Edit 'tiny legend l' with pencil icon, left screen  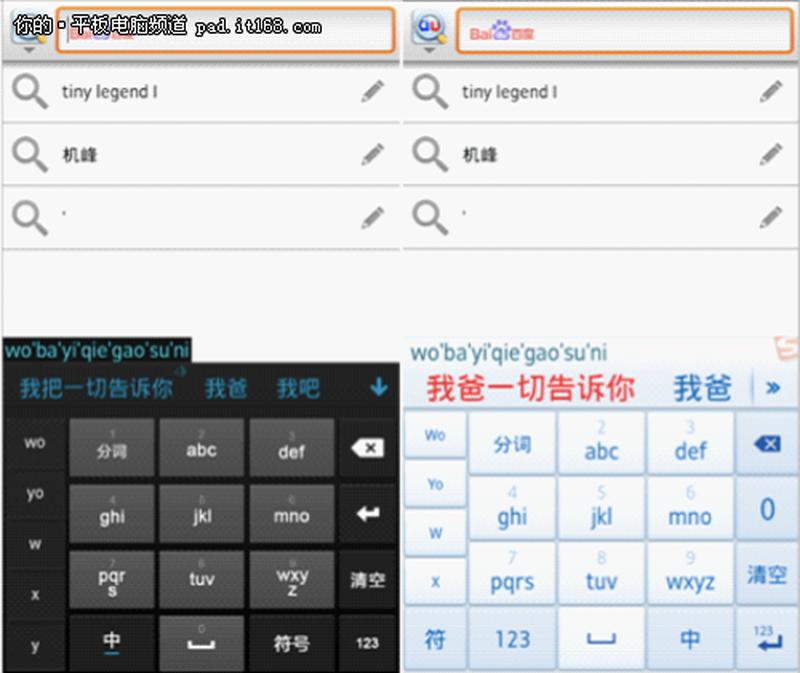372,91
